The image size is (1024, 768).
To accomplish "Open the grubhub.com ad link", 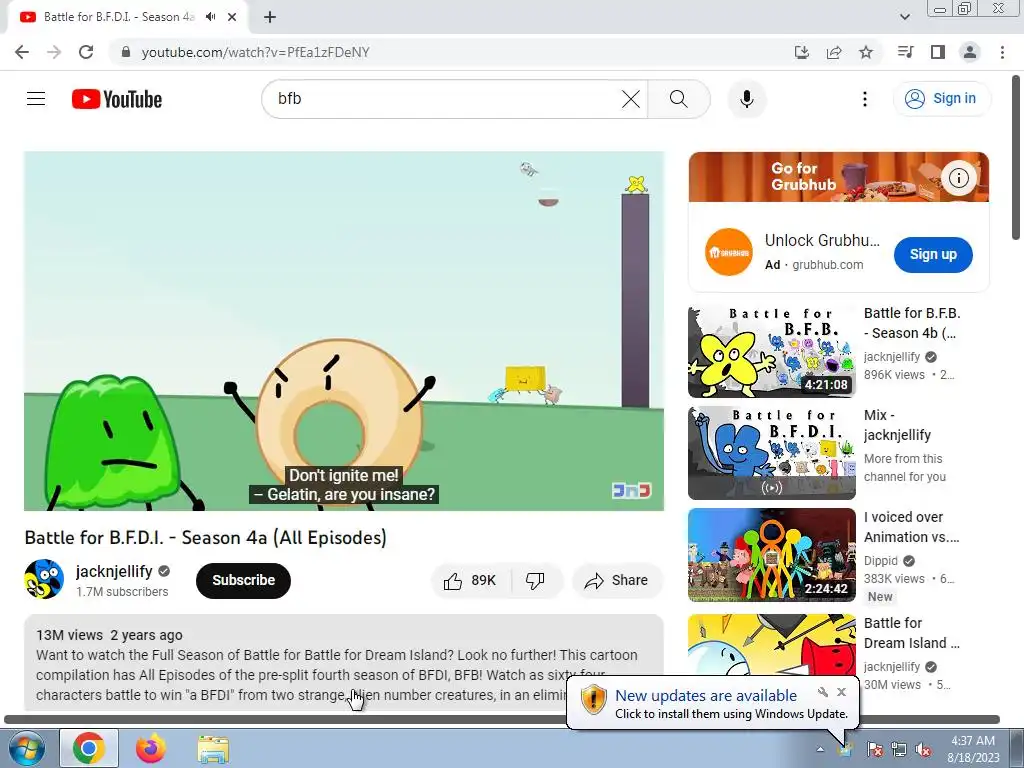I will (827, 265).
